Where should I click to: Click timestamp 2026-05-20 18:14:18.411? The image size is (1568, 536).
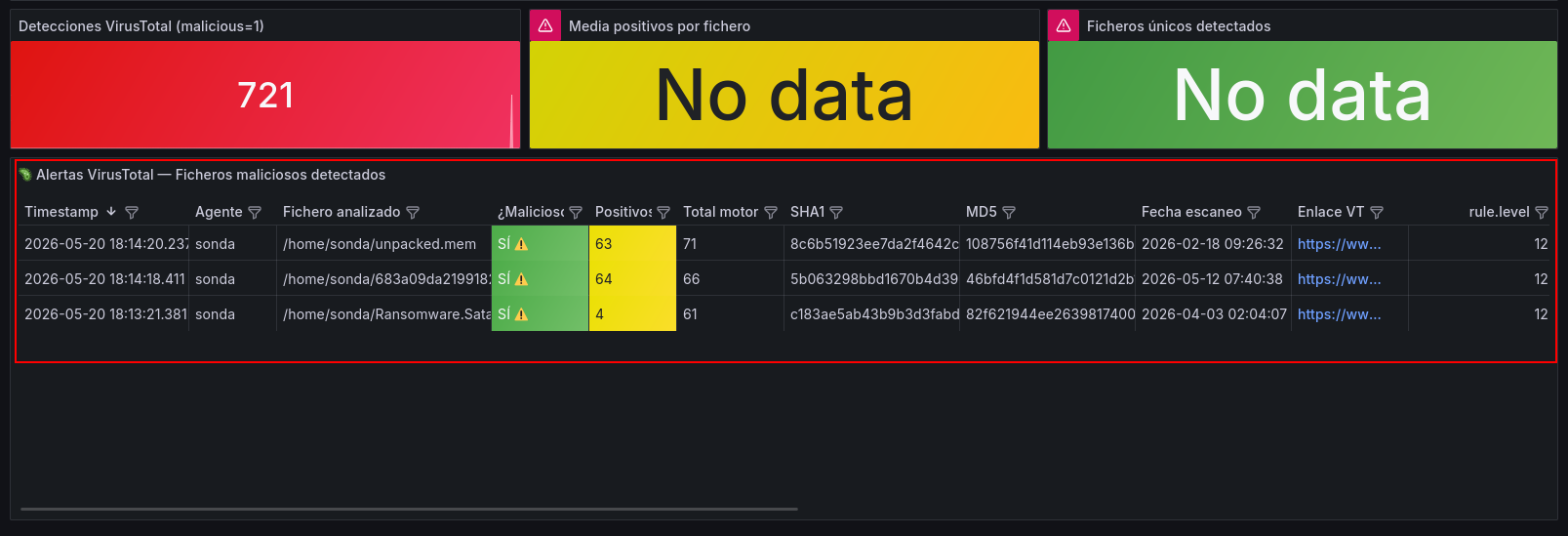tap(104, 279)
